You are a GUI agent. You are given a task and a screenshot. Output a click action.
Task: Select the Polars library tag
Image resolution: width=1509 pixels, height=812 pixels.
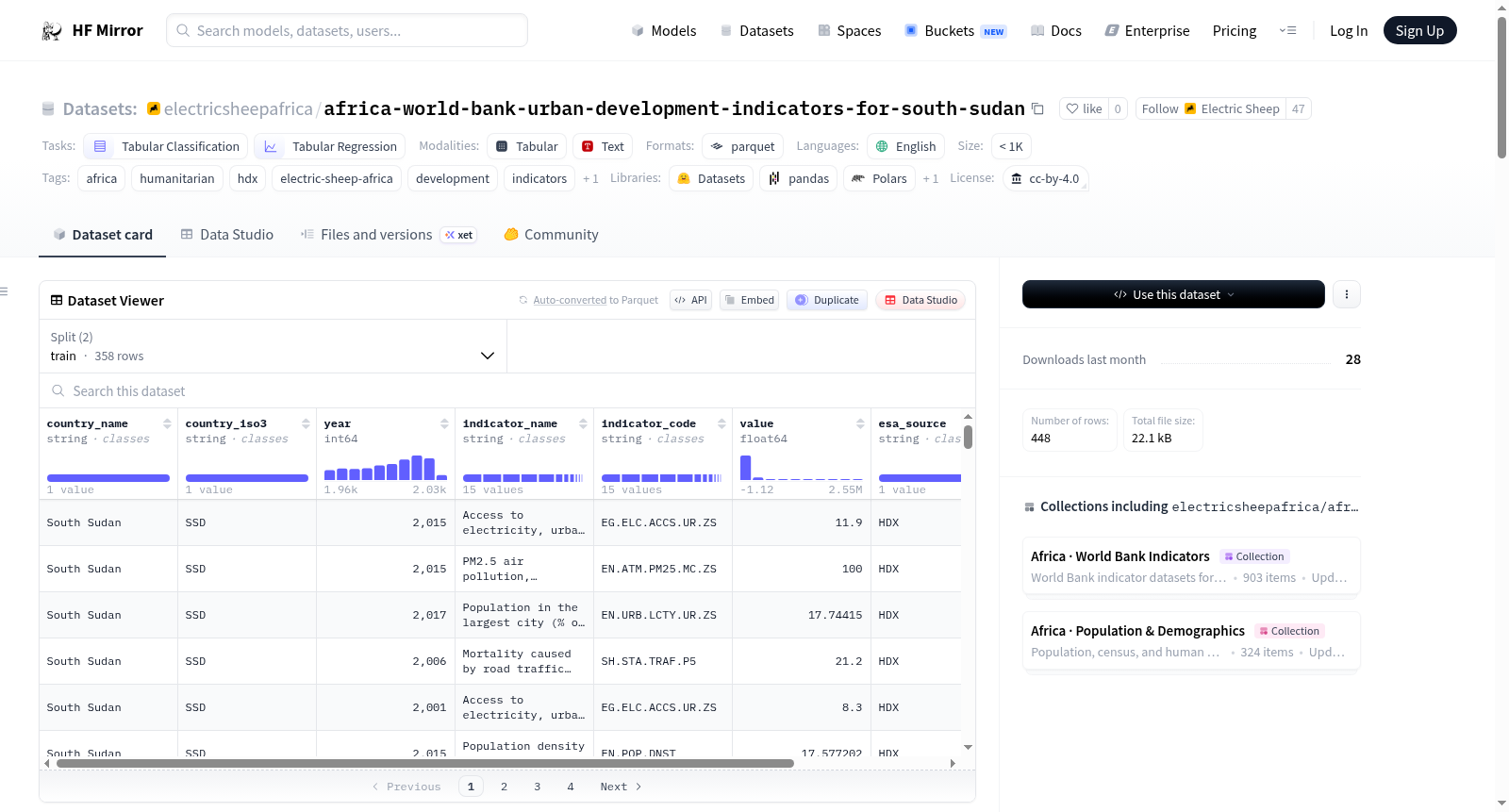point(879,178)
